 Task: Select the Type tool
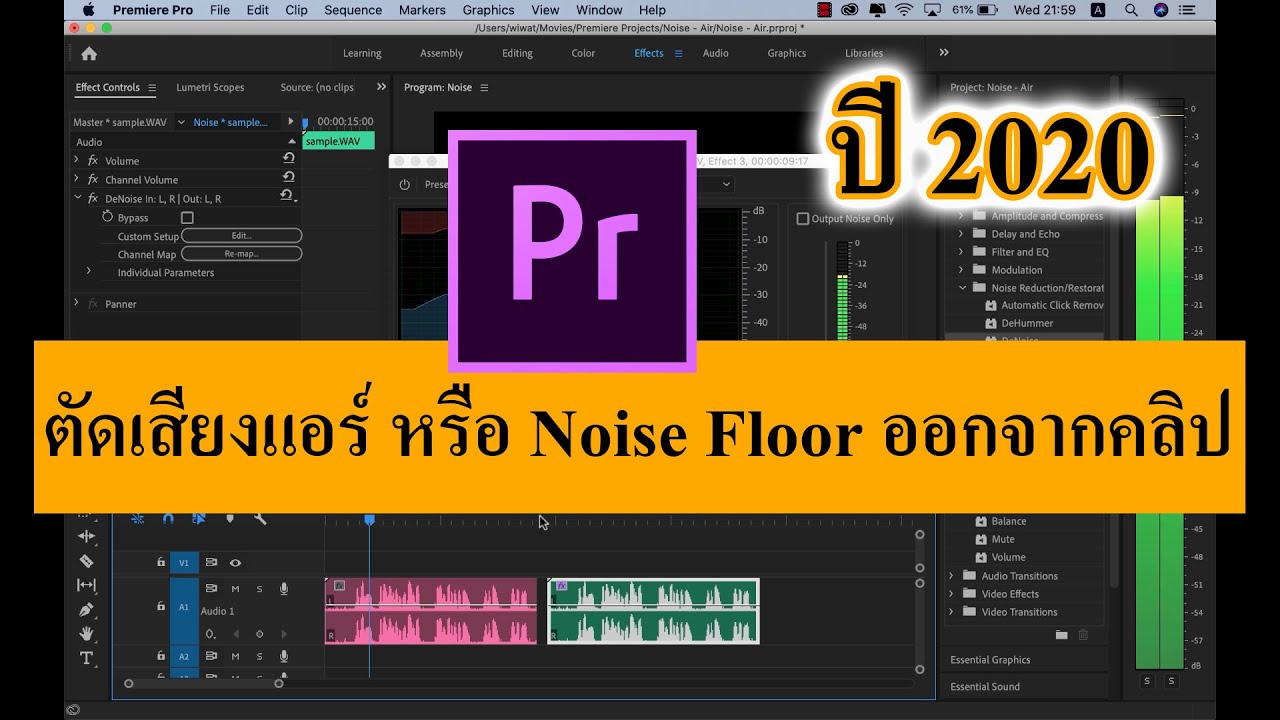tap(86, 657)
